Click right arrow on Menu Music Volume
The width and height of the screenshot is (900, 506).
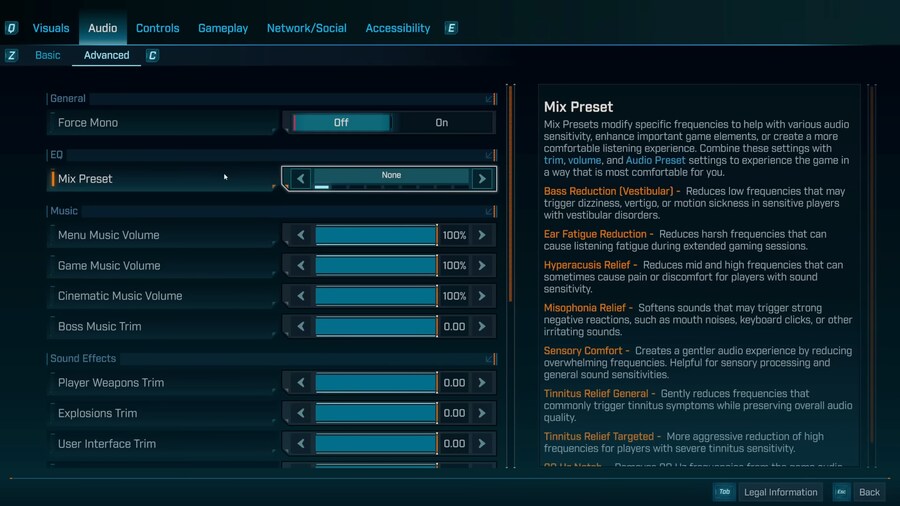pos(482,235)
